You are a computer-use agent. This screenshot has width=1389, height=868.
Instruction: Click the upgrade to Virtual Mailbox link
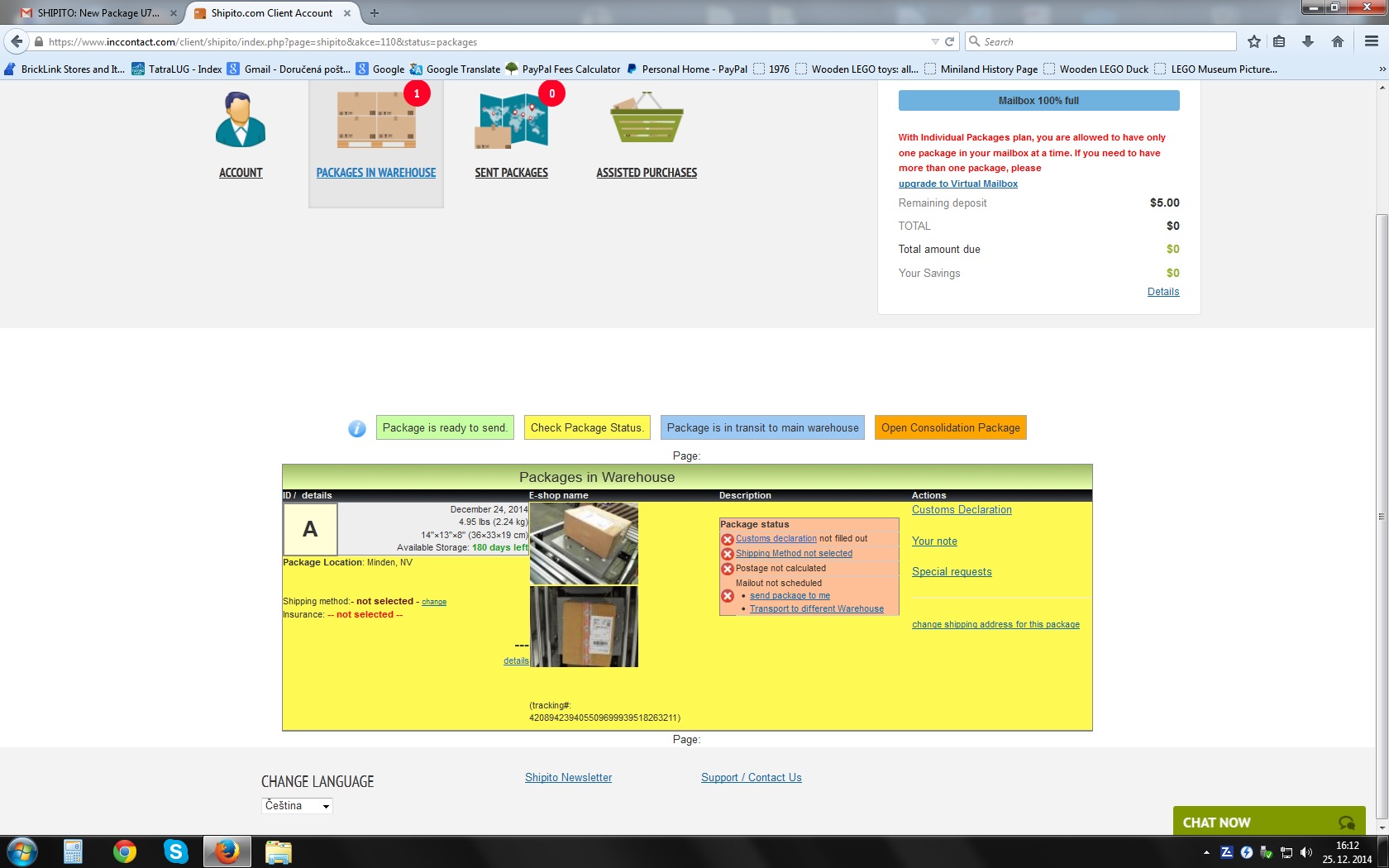[957, 184]
